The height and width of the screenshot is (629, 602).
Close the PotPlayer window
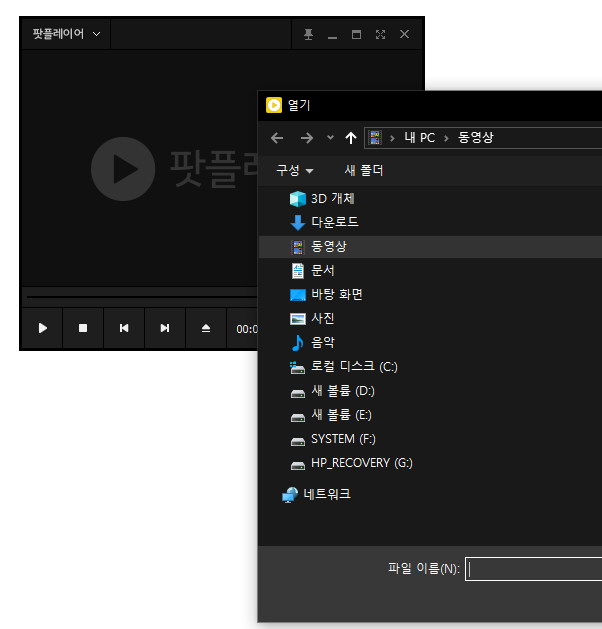(x=404, y=34)
